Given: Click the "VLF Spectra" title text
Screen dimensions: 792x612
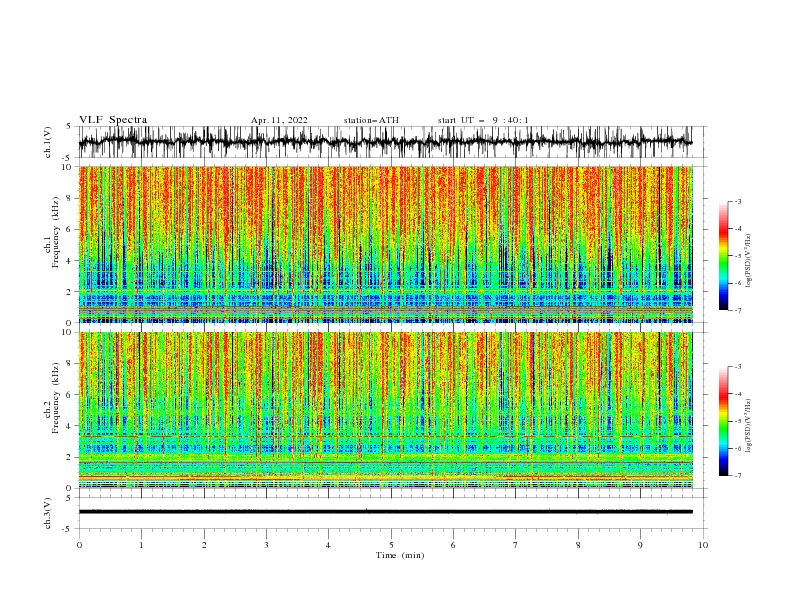Looking at the screenshot, I should point(113,120).
